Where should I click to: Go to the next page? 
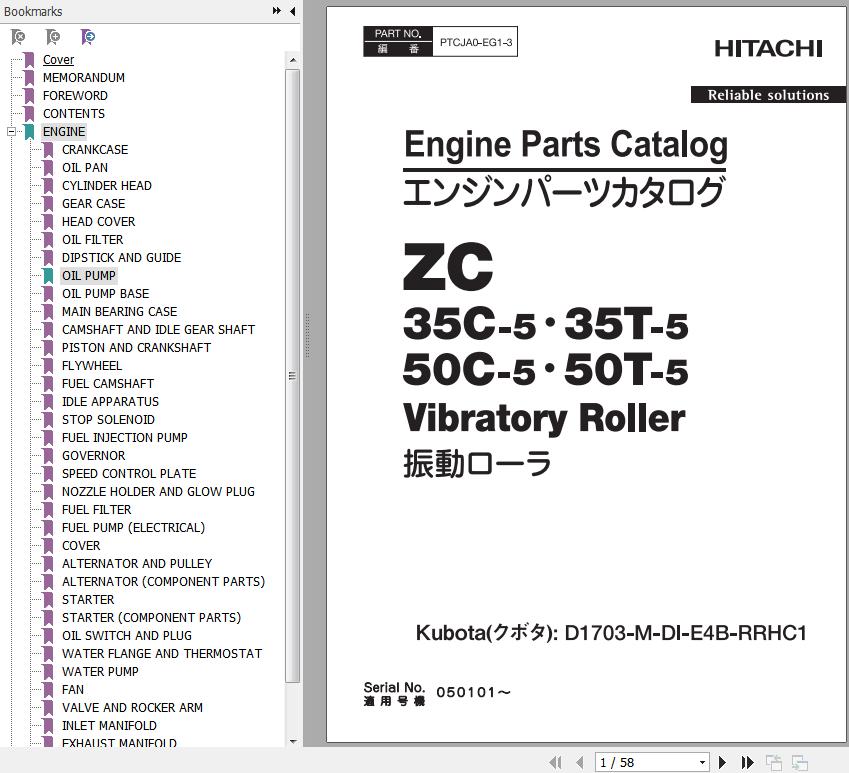(722, 762)
